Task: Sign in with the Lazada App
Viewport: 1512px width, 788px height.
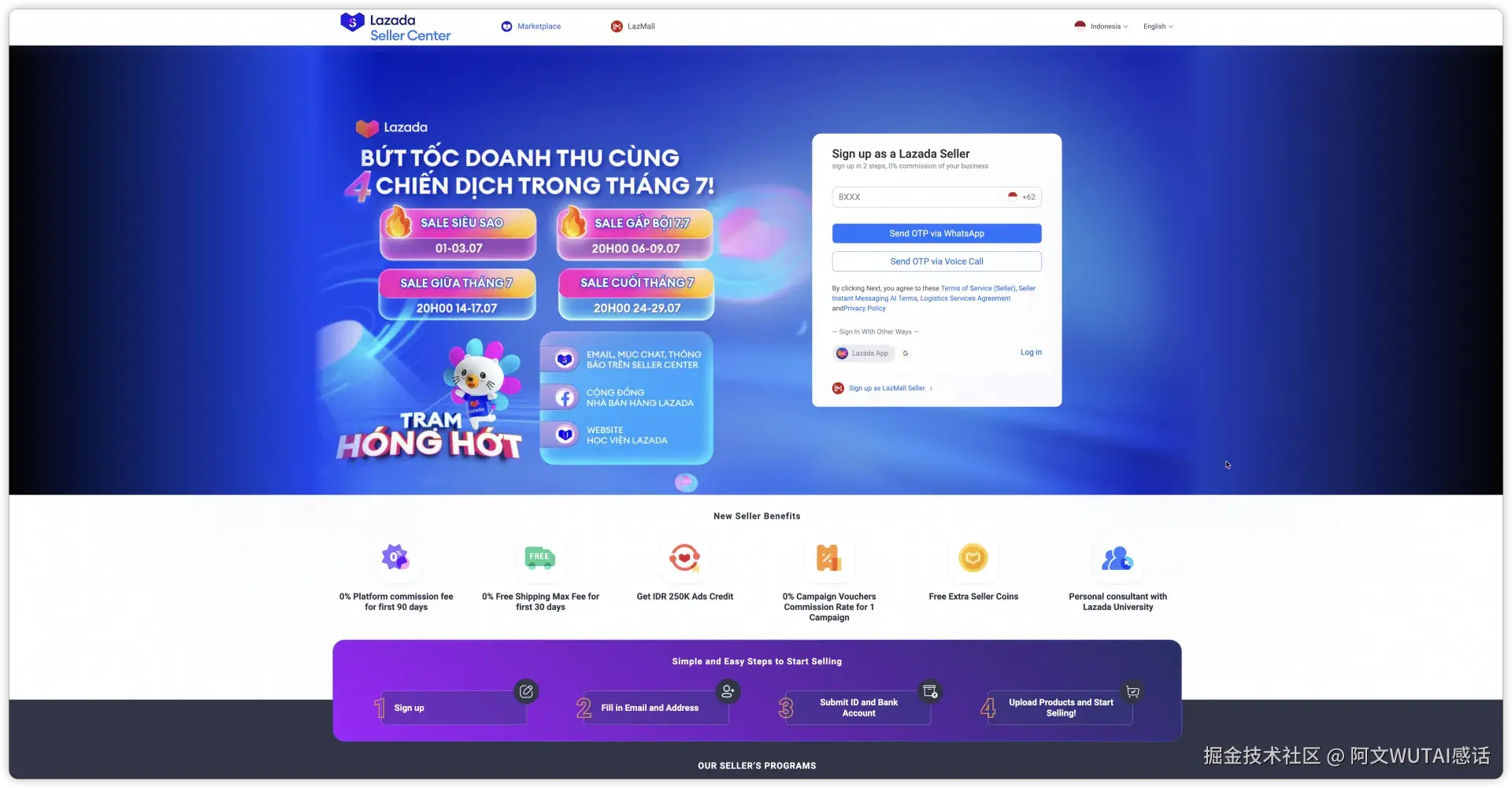Action: point(863,353)
